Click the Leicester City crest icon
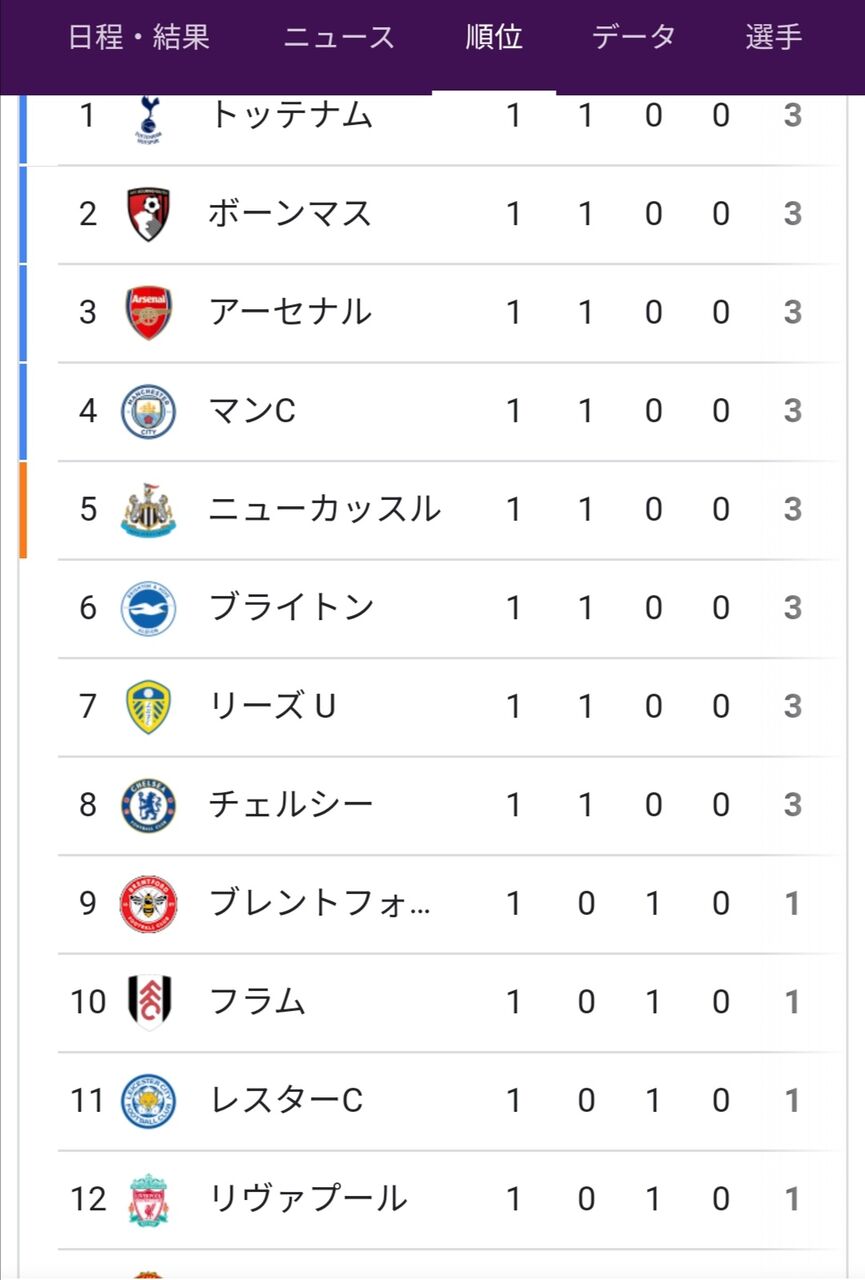The width and height of the screenshot is (865, 1280). [x=148, y=1101]
